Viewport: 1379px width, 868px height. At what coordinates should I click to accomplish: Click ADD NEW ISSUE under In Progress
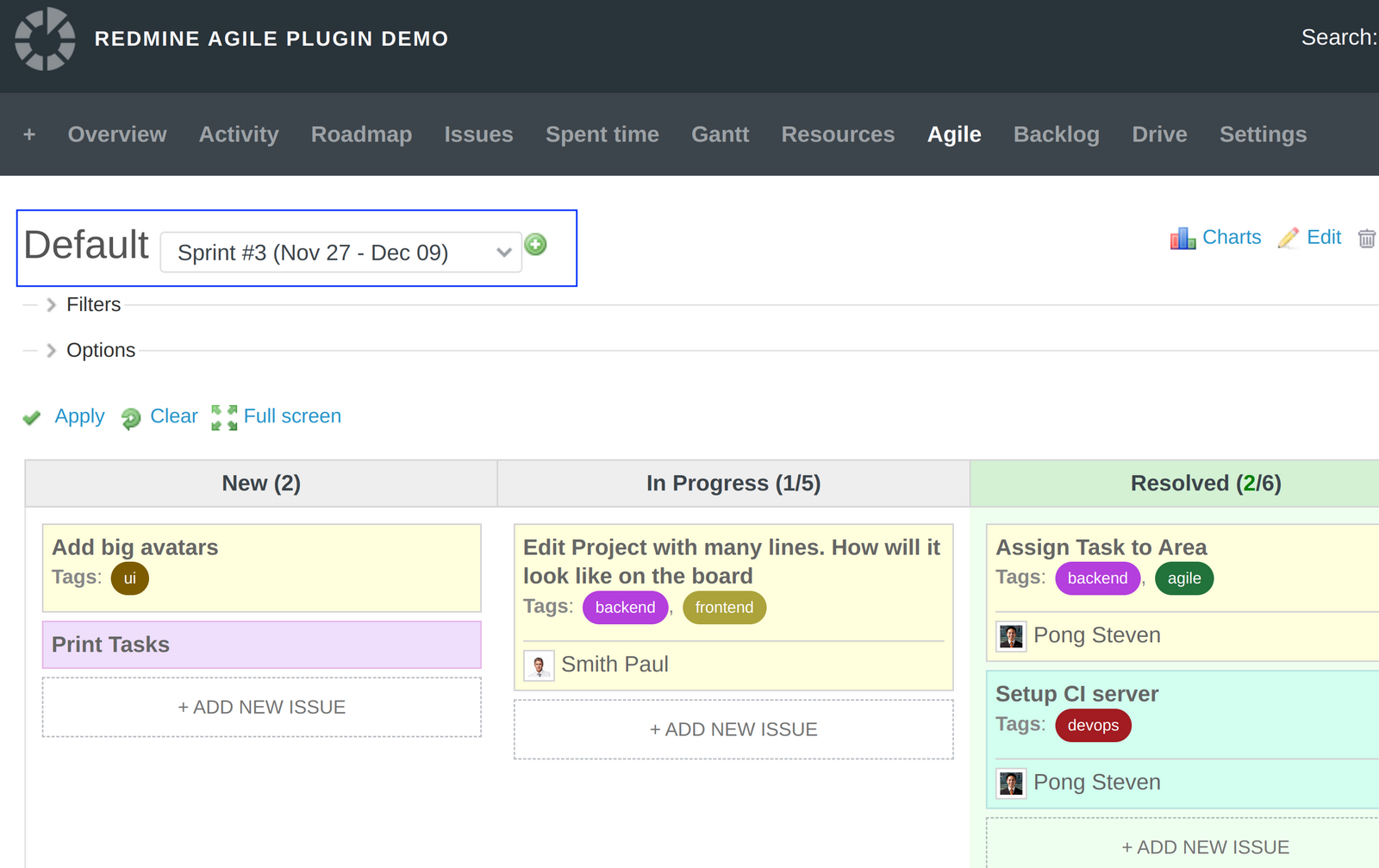[x=733, y=729]
